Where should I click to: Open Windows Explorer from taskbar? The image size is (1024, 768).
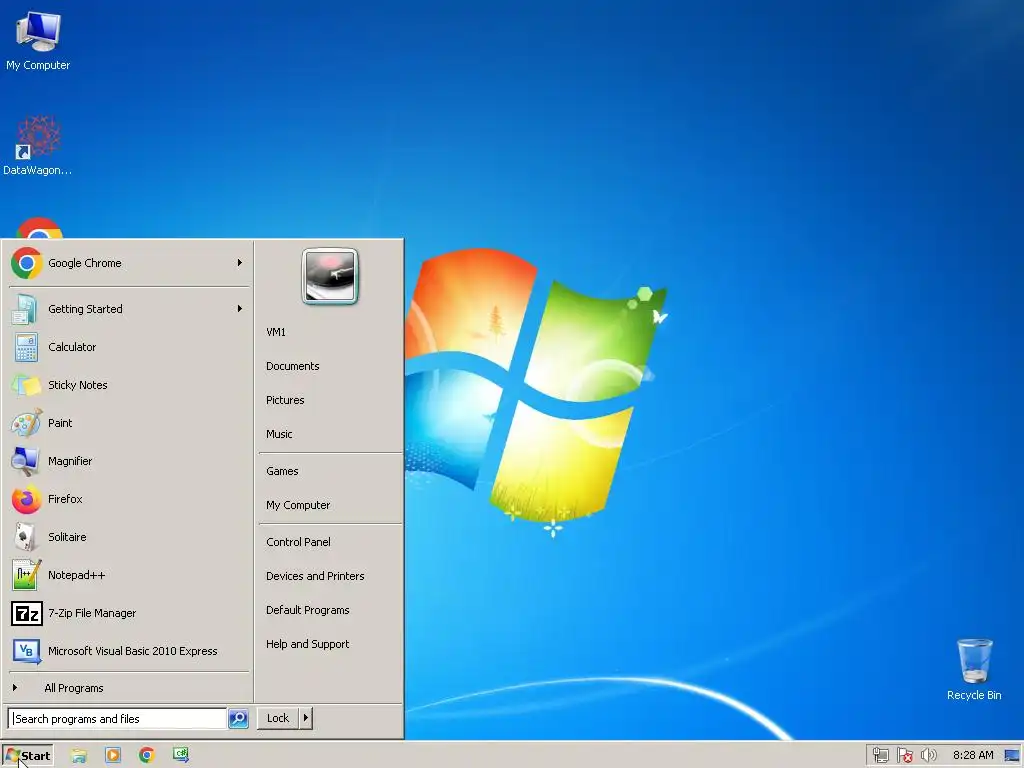[79, 756]
